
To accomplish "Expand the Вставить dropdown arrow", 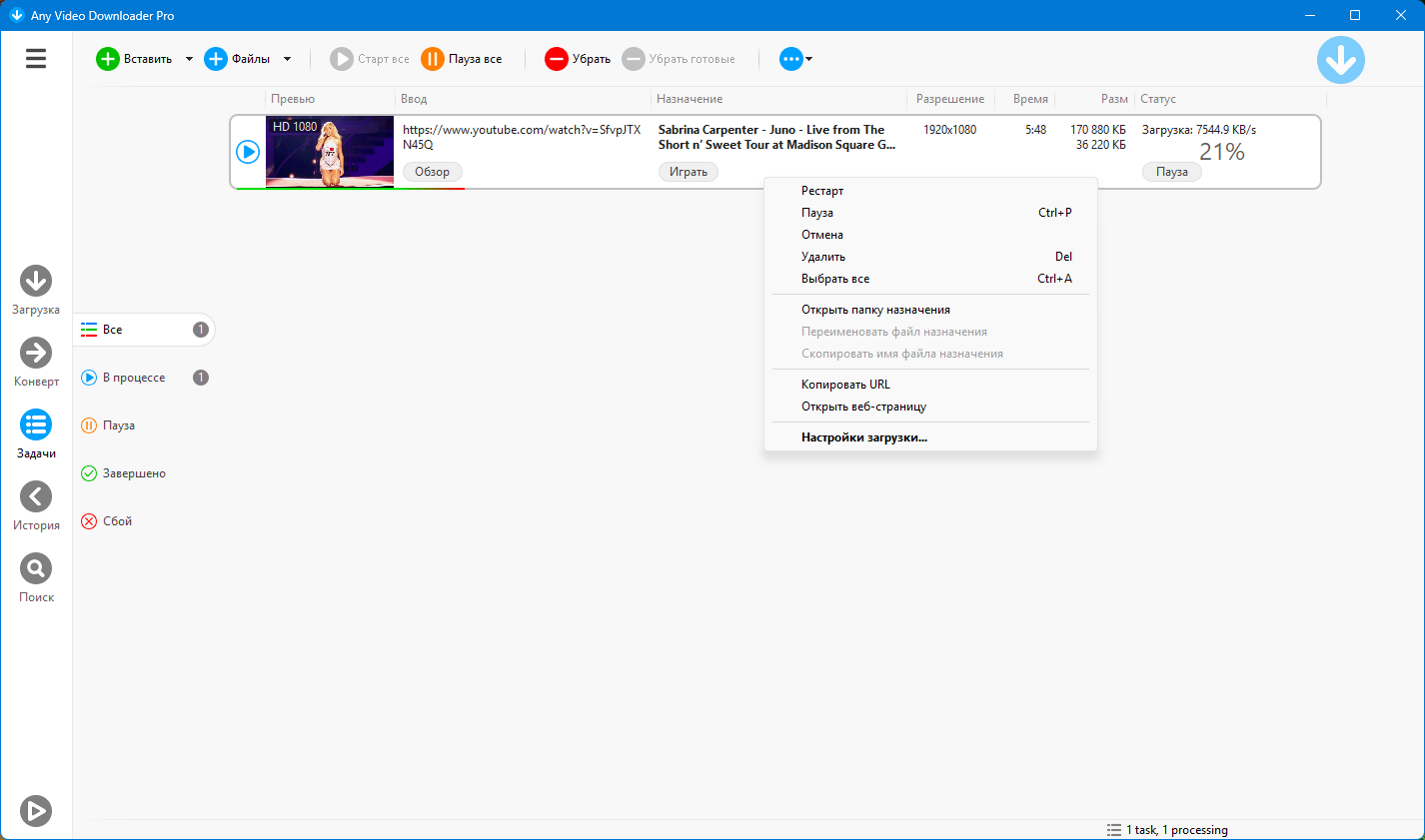I will coord(189,59).
